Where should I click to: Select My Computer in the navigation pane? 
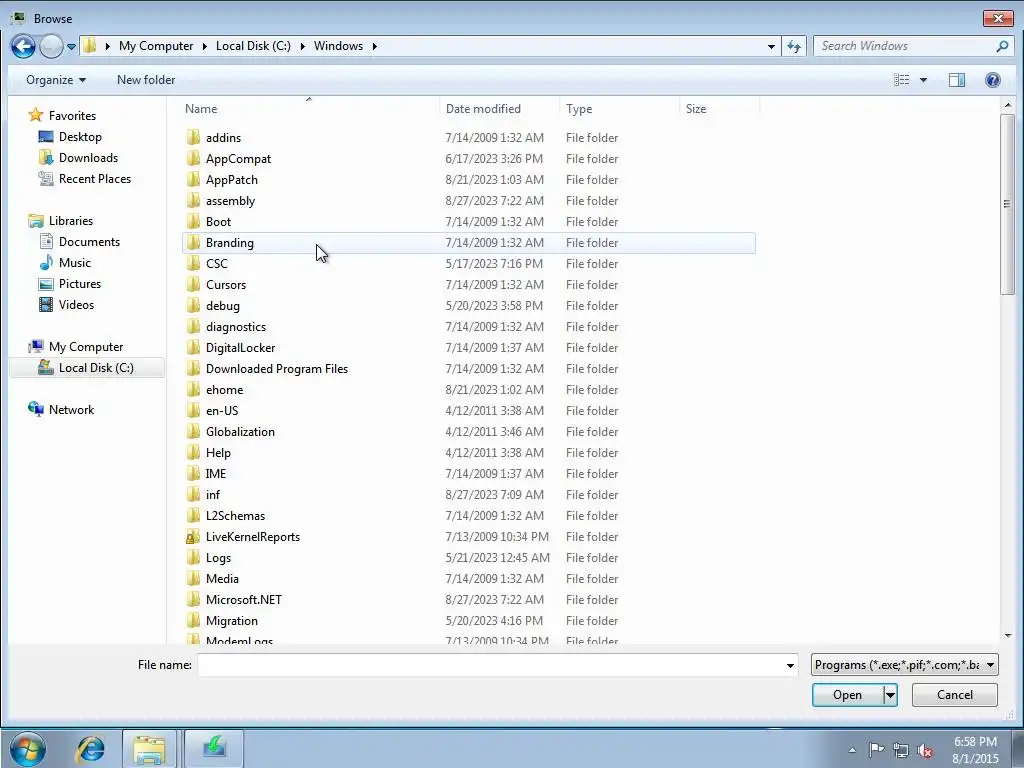(86, 347)
